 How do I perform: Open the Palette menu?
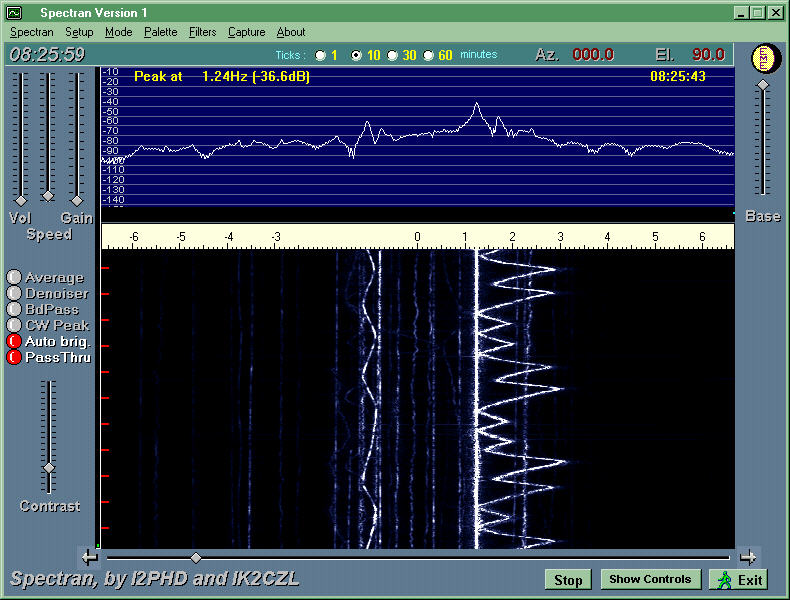click(160, 32)
